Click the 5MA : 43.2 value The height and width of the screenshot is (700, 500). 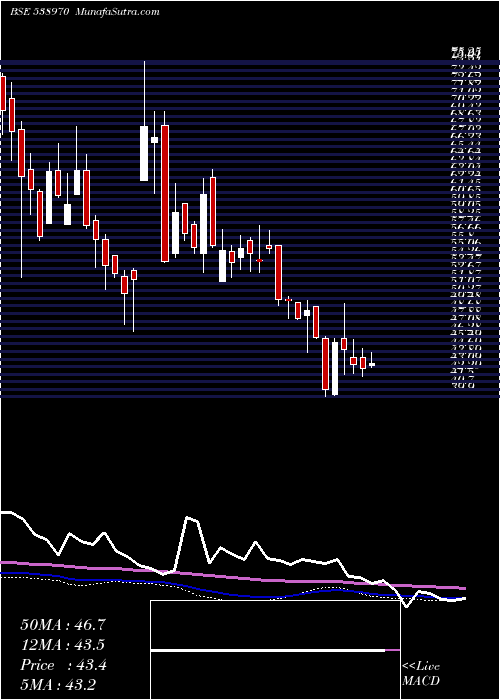pos(59,685)
